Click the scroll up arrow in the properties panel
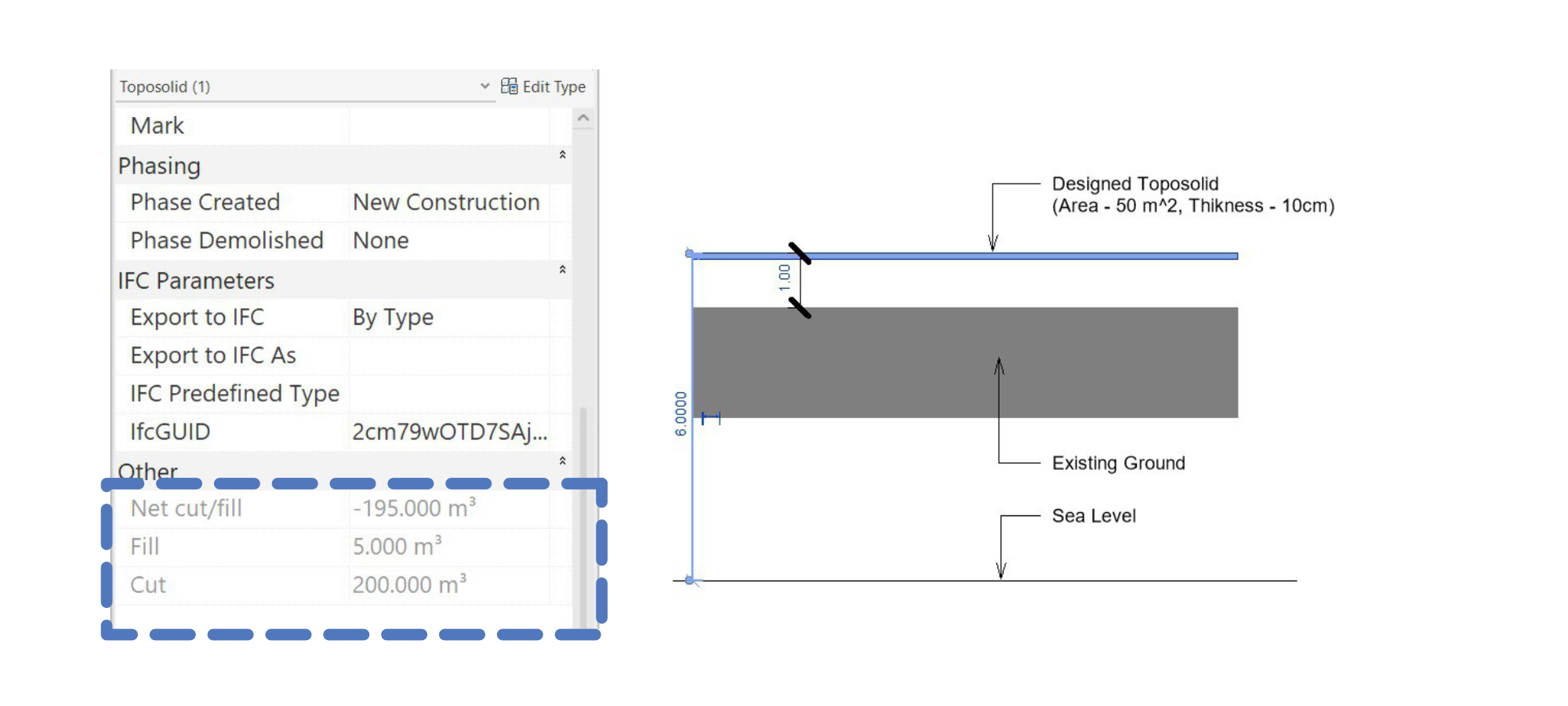 click(583, 118)
